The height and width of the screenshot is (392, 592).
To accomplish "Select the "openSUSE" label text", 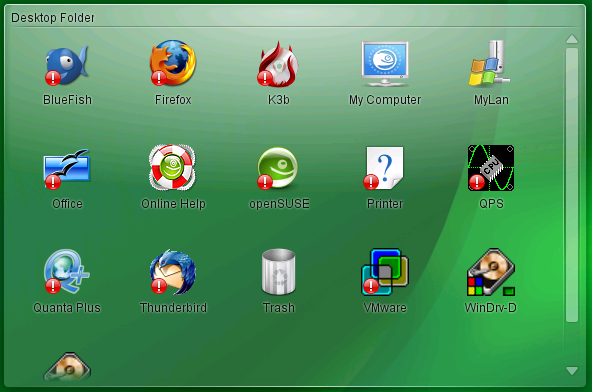I will [279, 204].
